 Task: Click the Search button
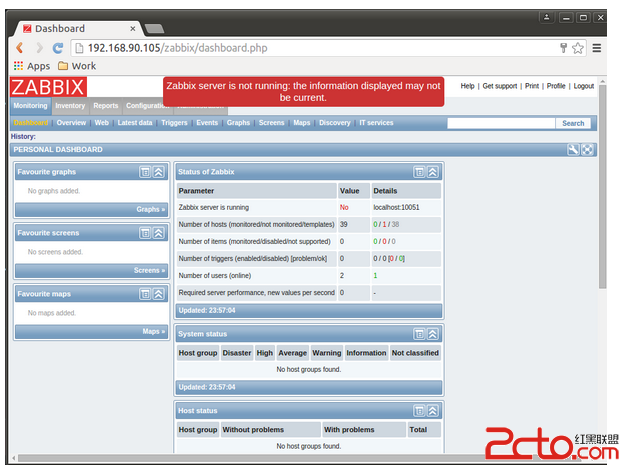point(573,123)
